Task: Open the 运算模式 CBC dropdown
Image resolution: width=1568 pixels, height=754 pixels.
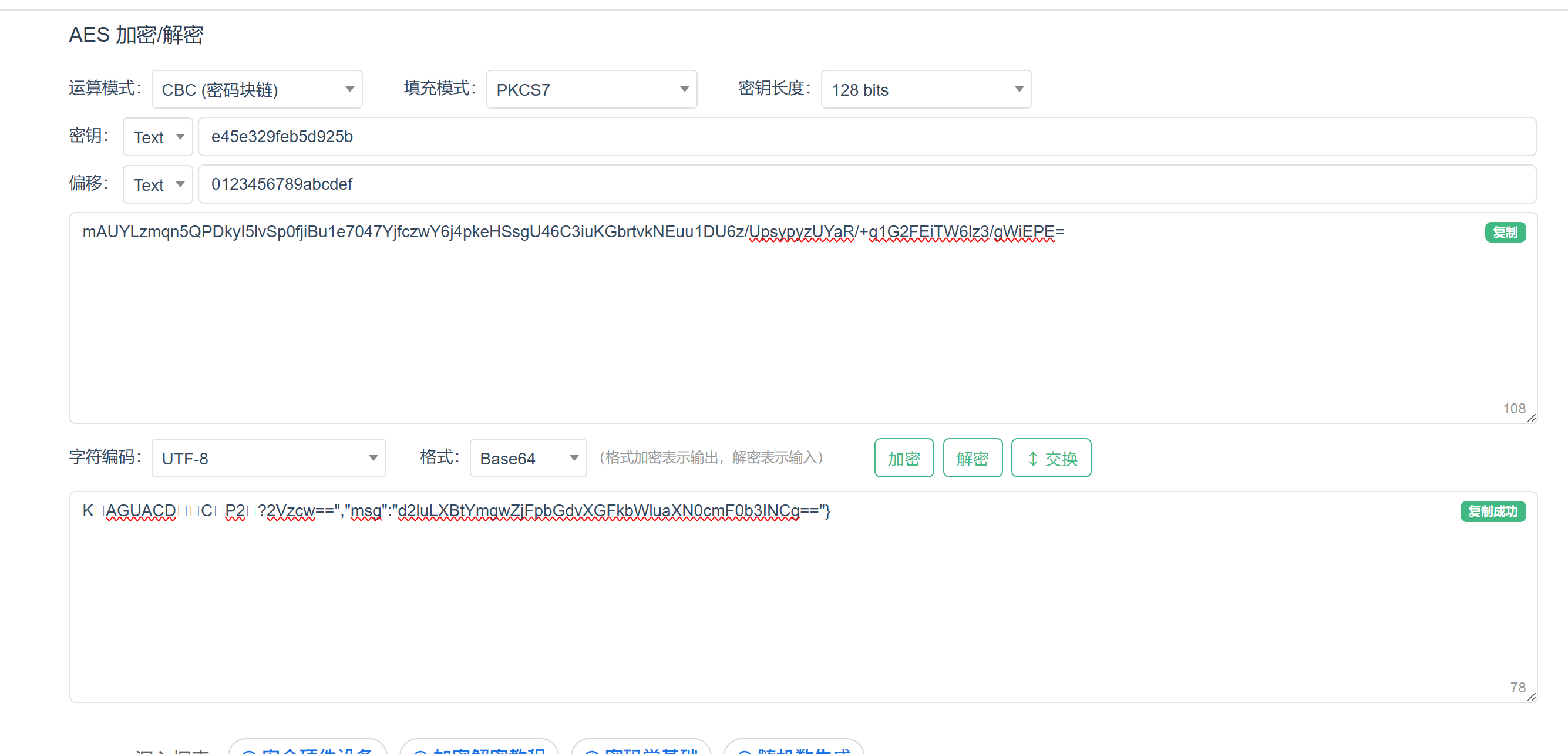Action: 256,89
